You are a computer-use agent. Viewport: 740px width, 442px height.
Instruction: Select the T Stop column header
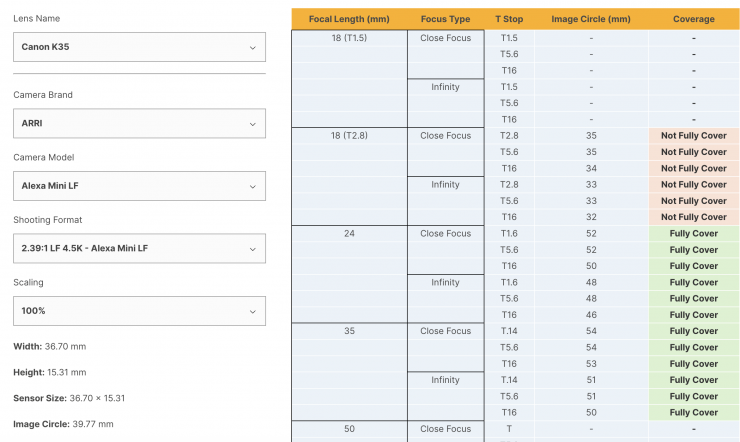[x=509, y=19]
